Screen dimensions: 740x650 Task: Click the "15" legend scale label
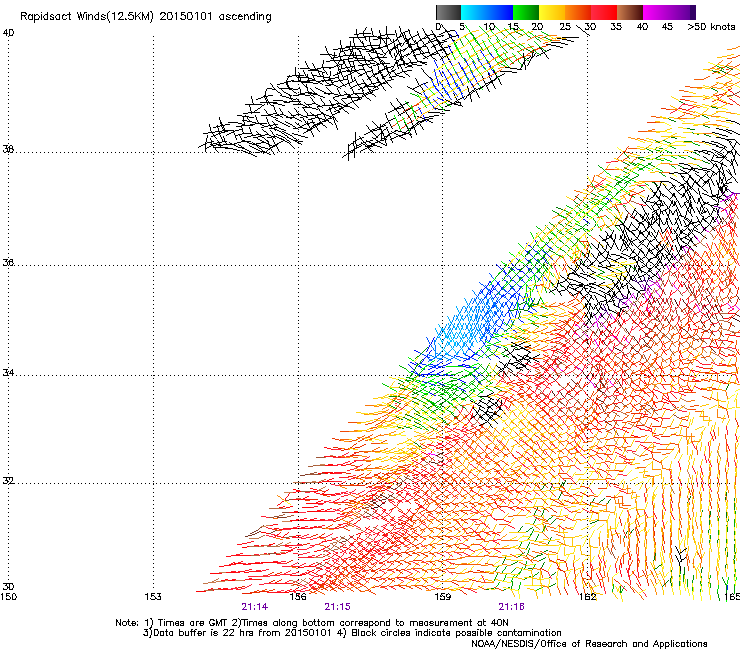(513, 27)
